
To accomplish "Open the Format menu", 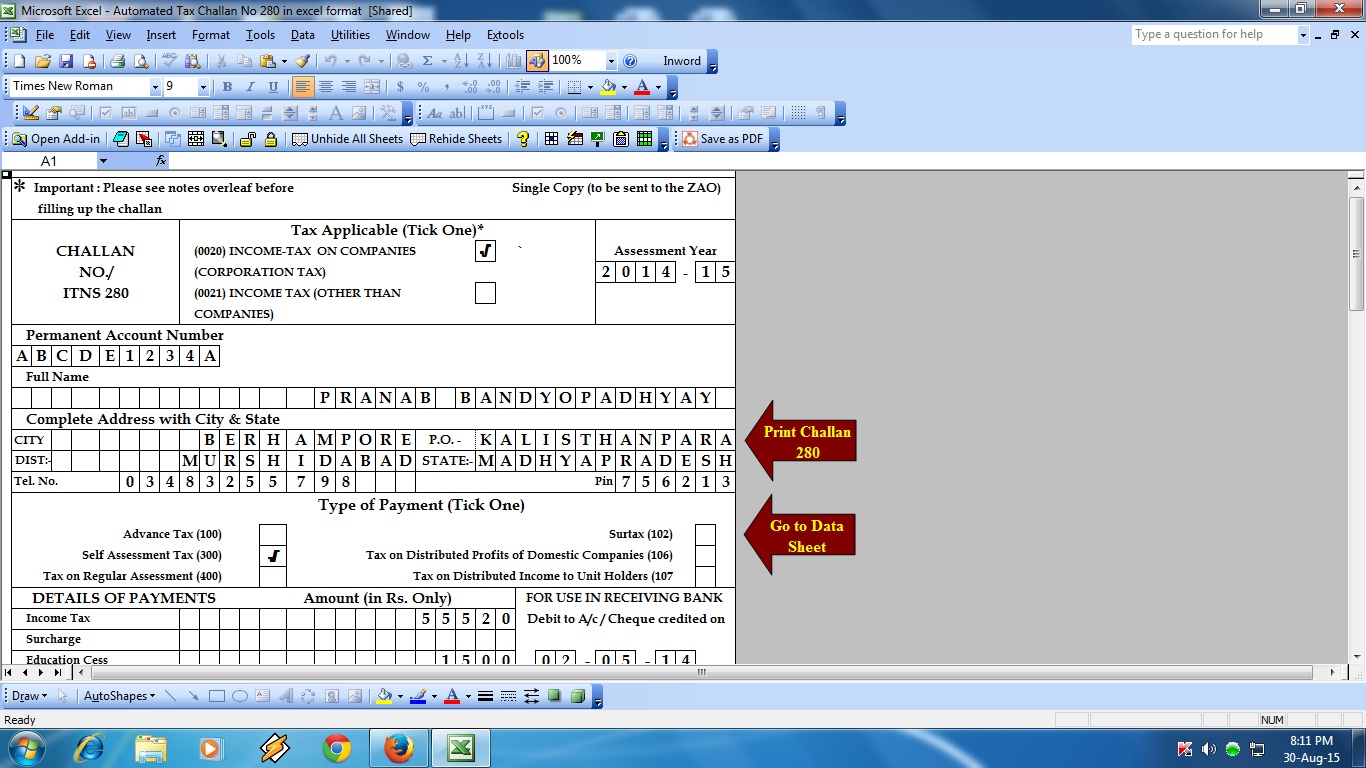I will 211,35.
